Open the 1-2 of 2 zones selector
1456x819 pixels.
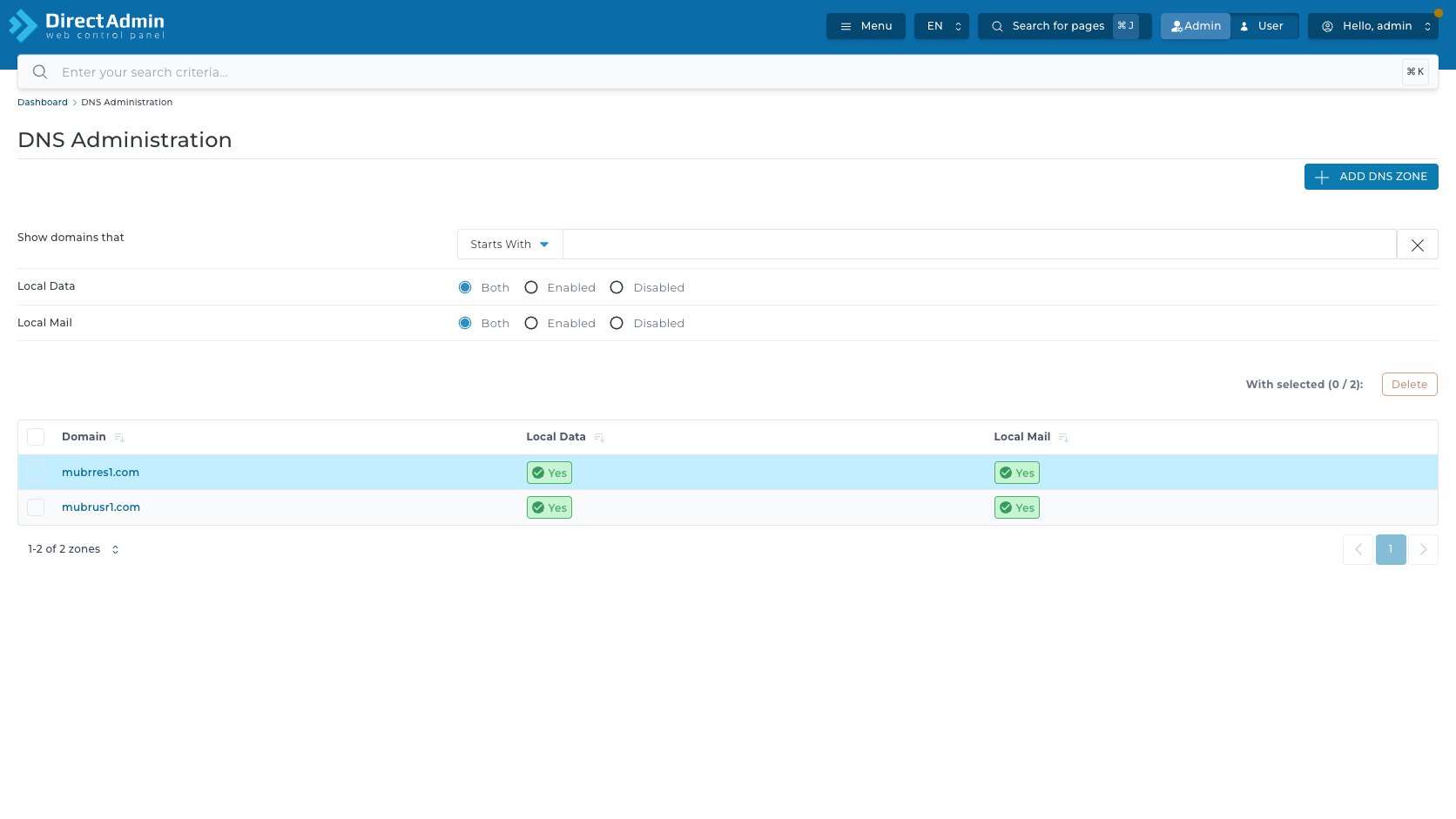click(73, 549)
